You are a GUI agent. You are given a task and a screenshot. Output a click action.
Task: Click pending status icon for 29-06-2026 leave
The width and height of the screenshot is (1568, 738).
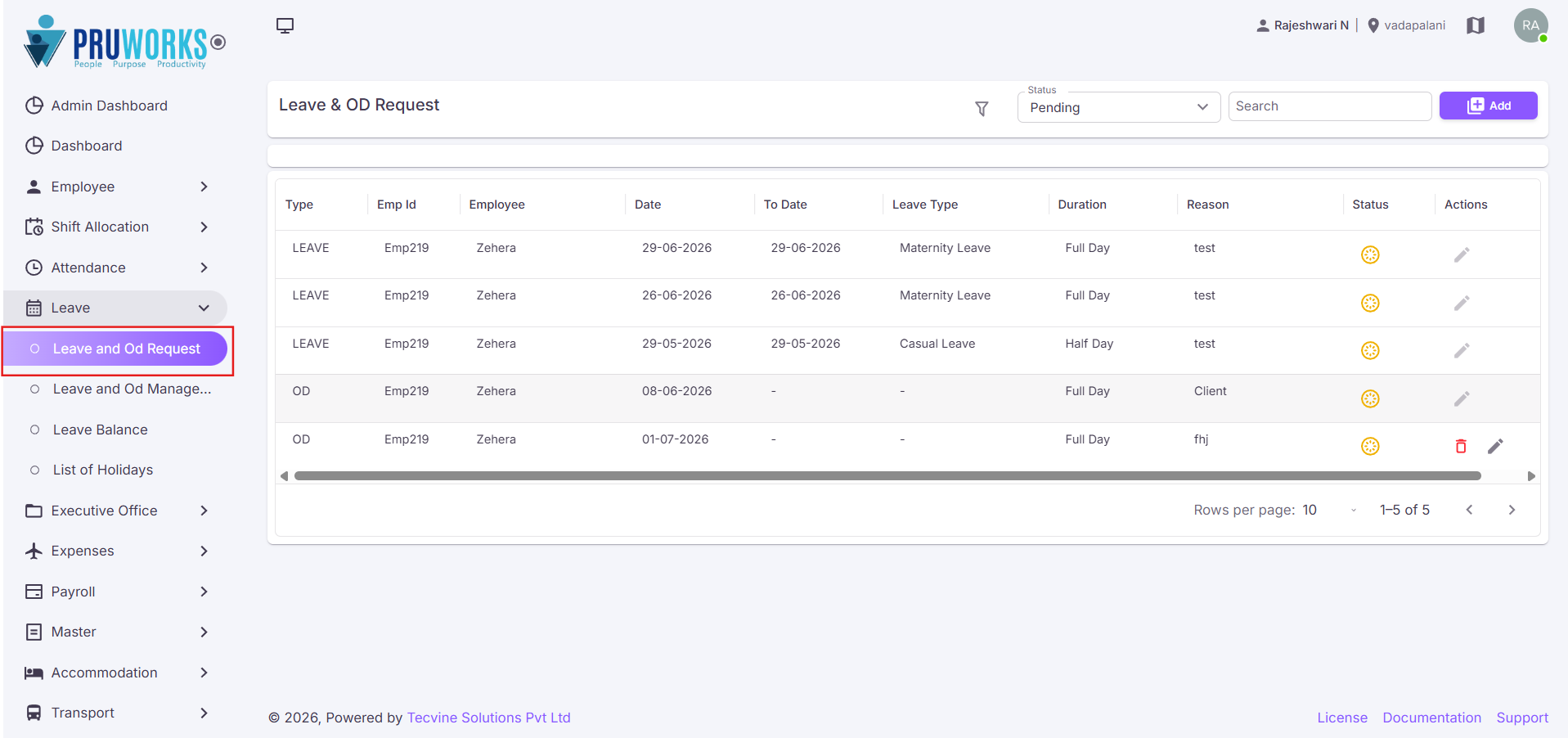1370,255
